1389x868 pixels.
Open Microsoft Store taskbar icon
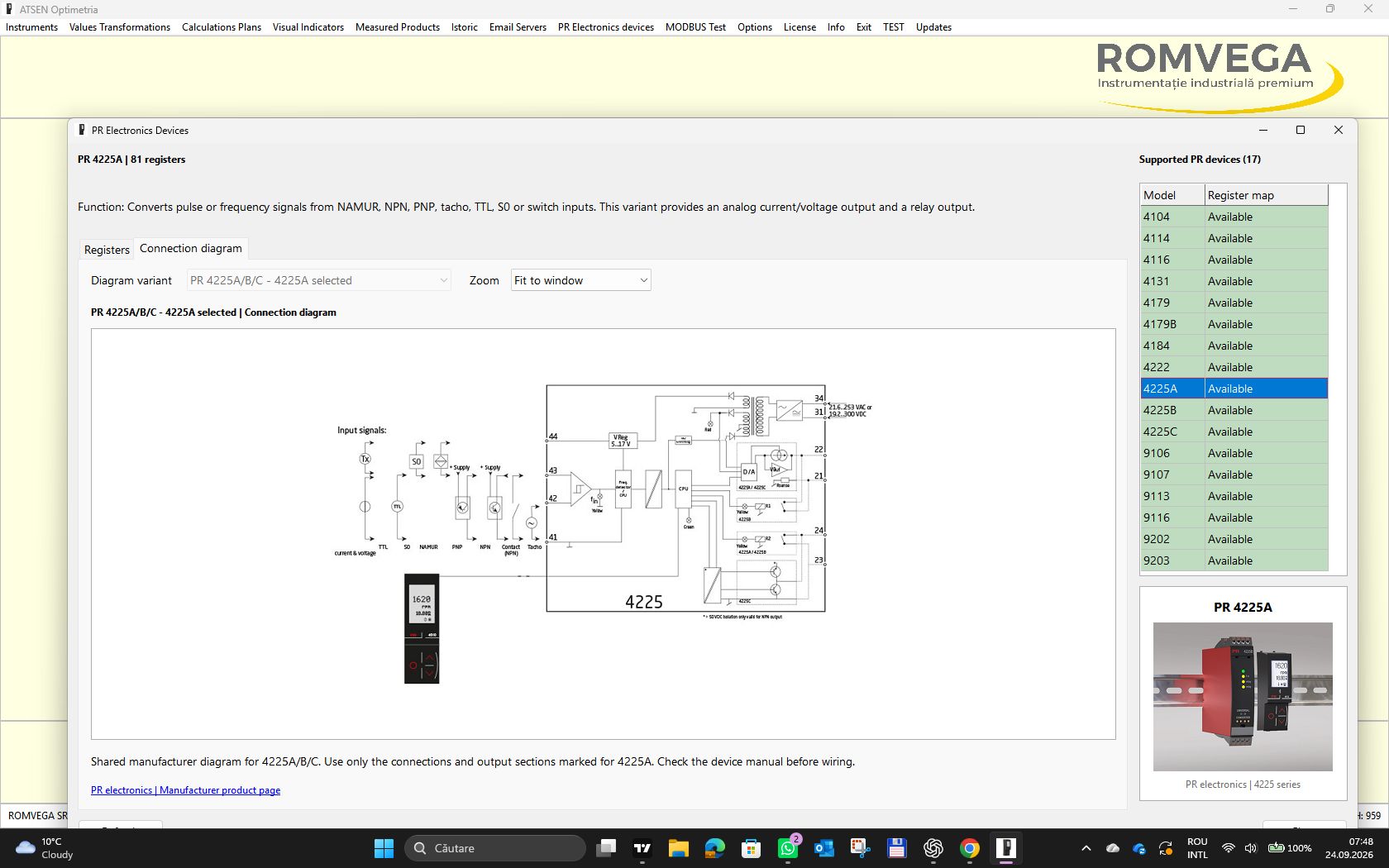coord(752,848)
